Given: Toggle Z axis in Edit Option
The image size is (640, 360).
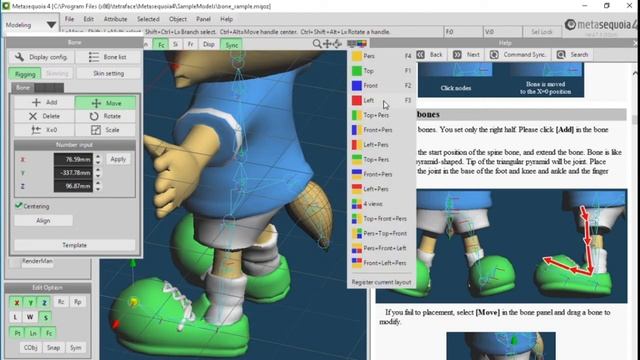Looking at the screenshot, I should [x=44, y=302].
